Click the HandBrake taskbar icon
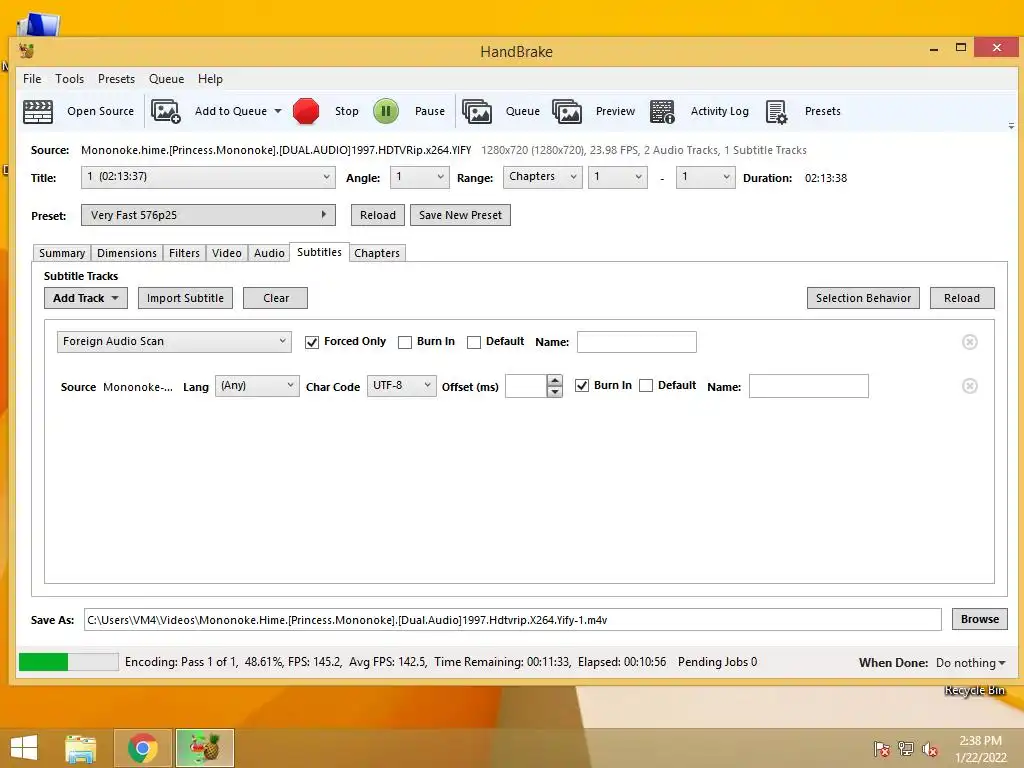The image size is (1024, 768). point(205,748)
